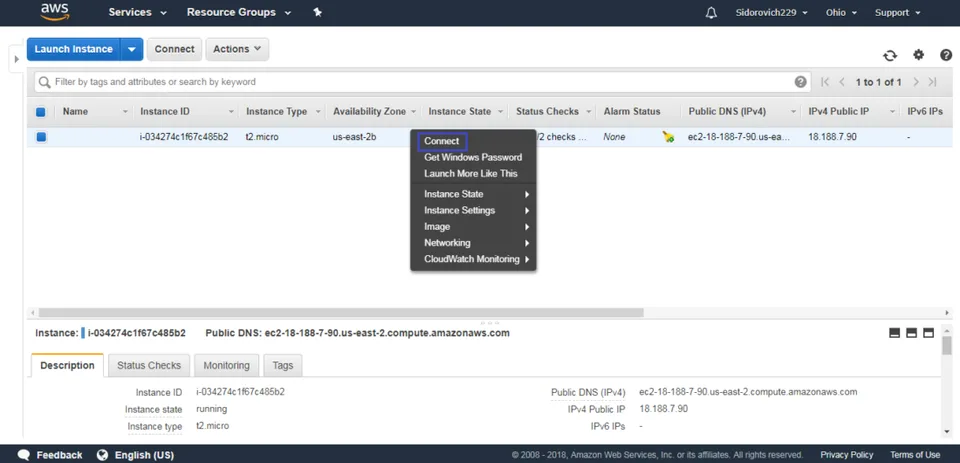Open the Support dropdown menu
The width and height of the screenshot is (960, 463).
tap(898, 12)
